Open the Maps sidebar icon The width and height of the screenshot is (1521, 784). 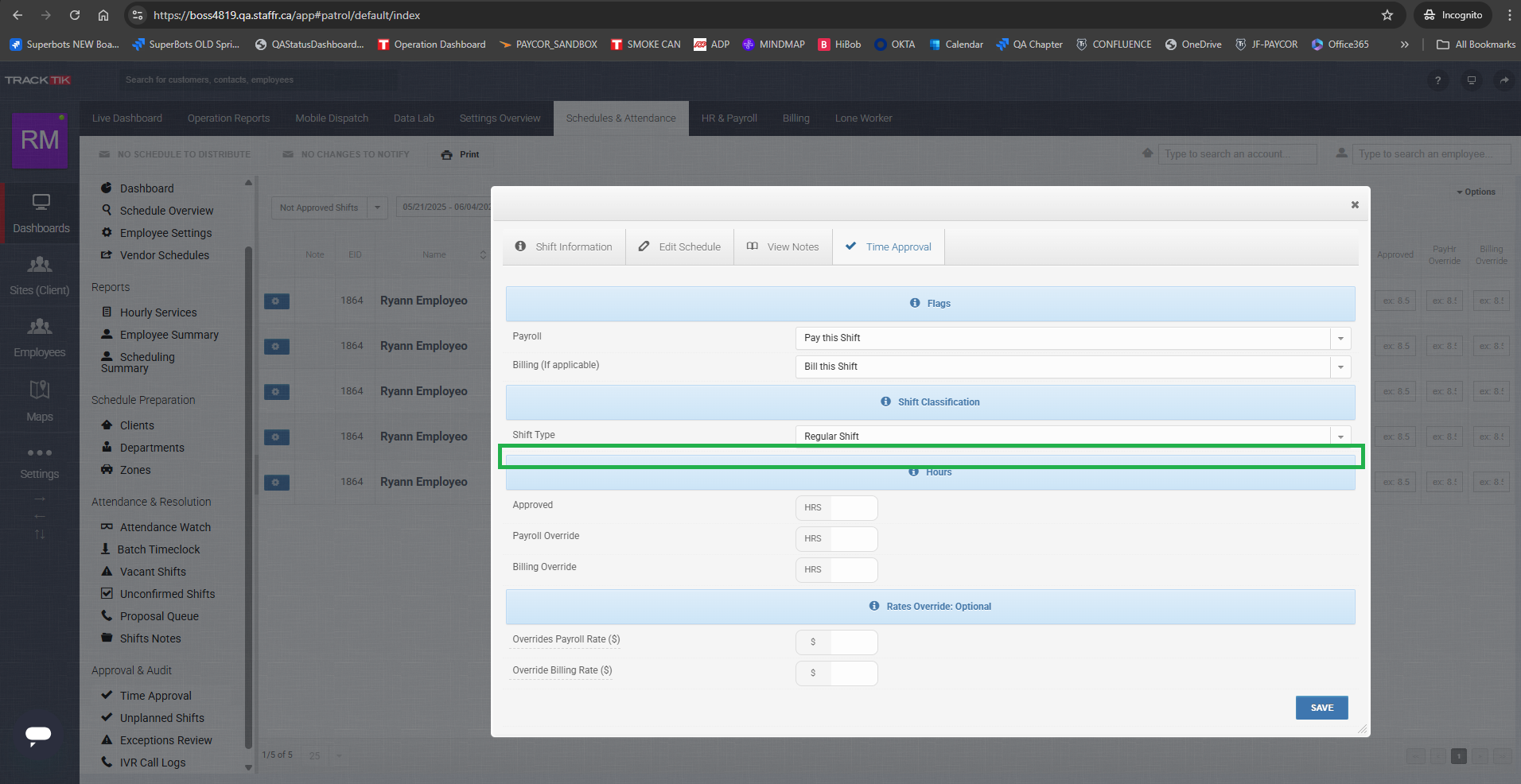40,390
